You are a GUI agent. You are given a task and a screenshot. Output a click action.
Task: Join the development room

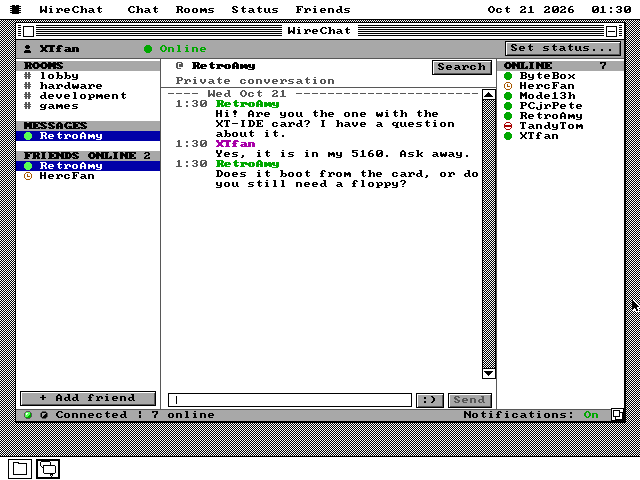click(x=88, y=96)
